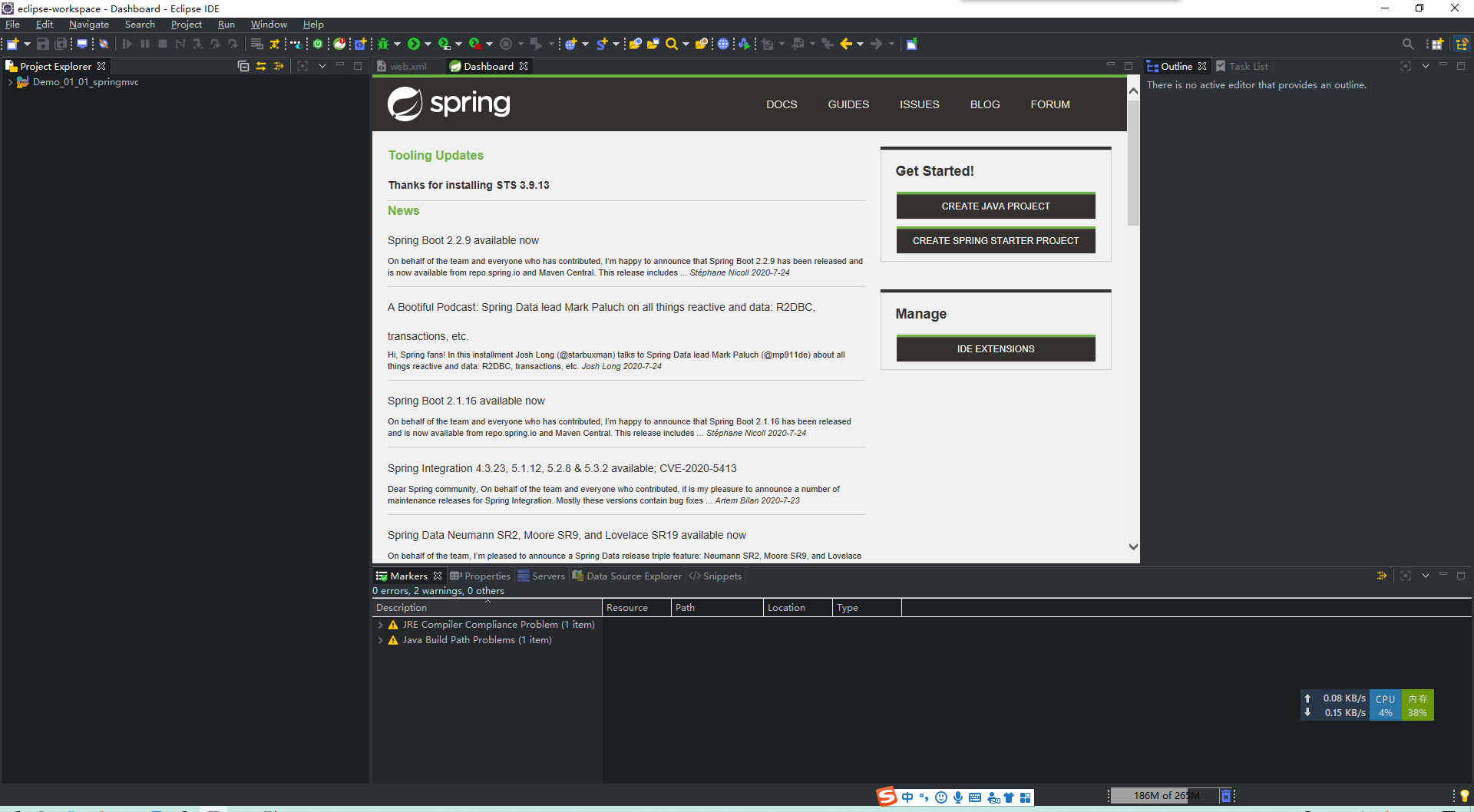Click the yellow Search magnifier icon

tap(672, 44)
